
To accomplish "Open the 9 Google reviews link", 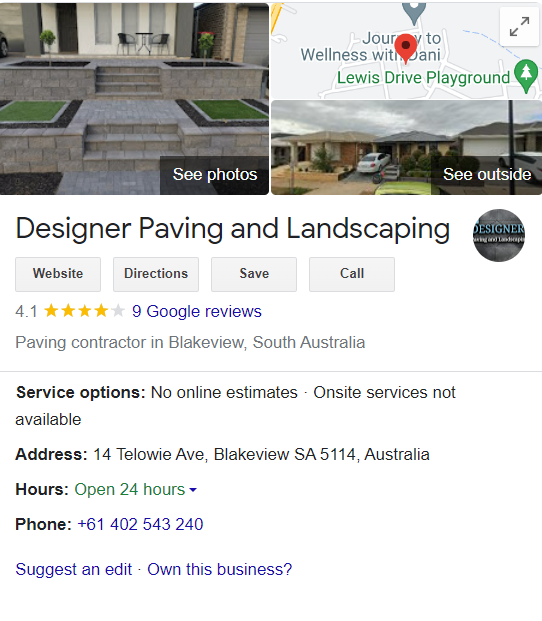I will 197,311.
